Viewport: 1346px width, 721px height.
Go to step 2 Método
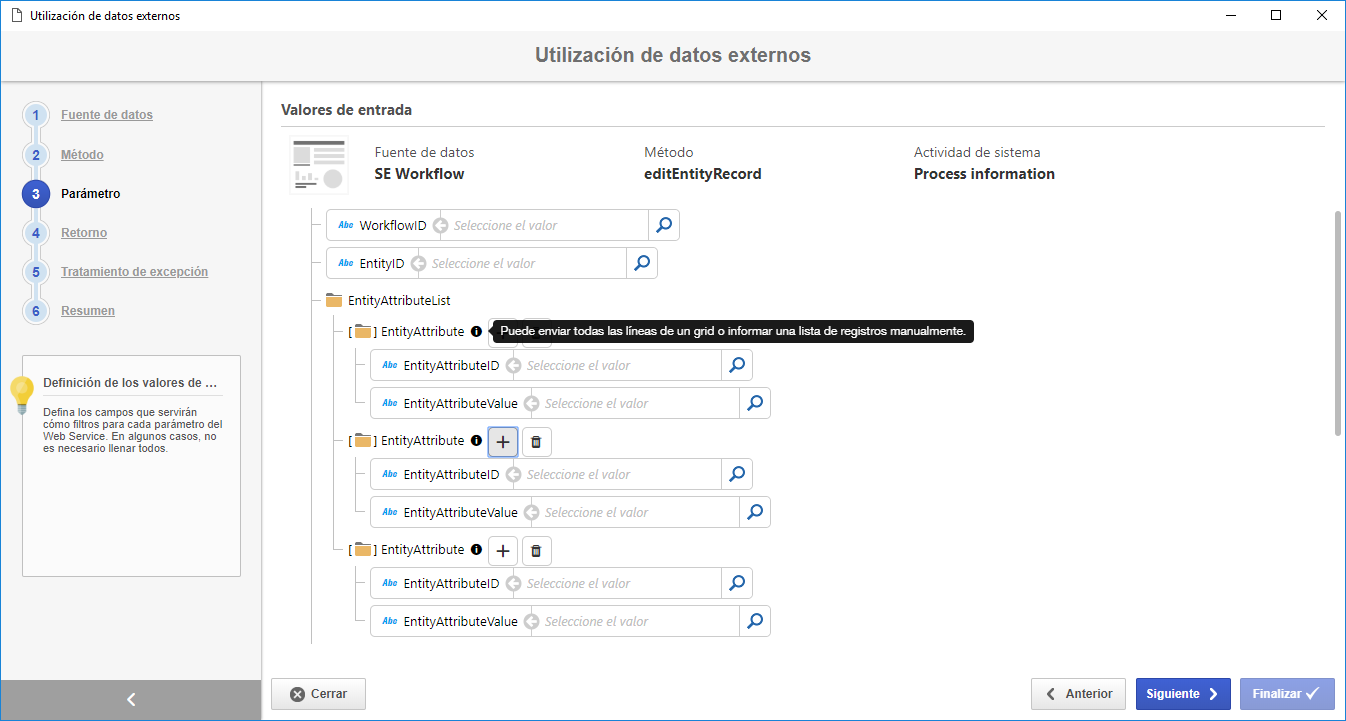82,155
